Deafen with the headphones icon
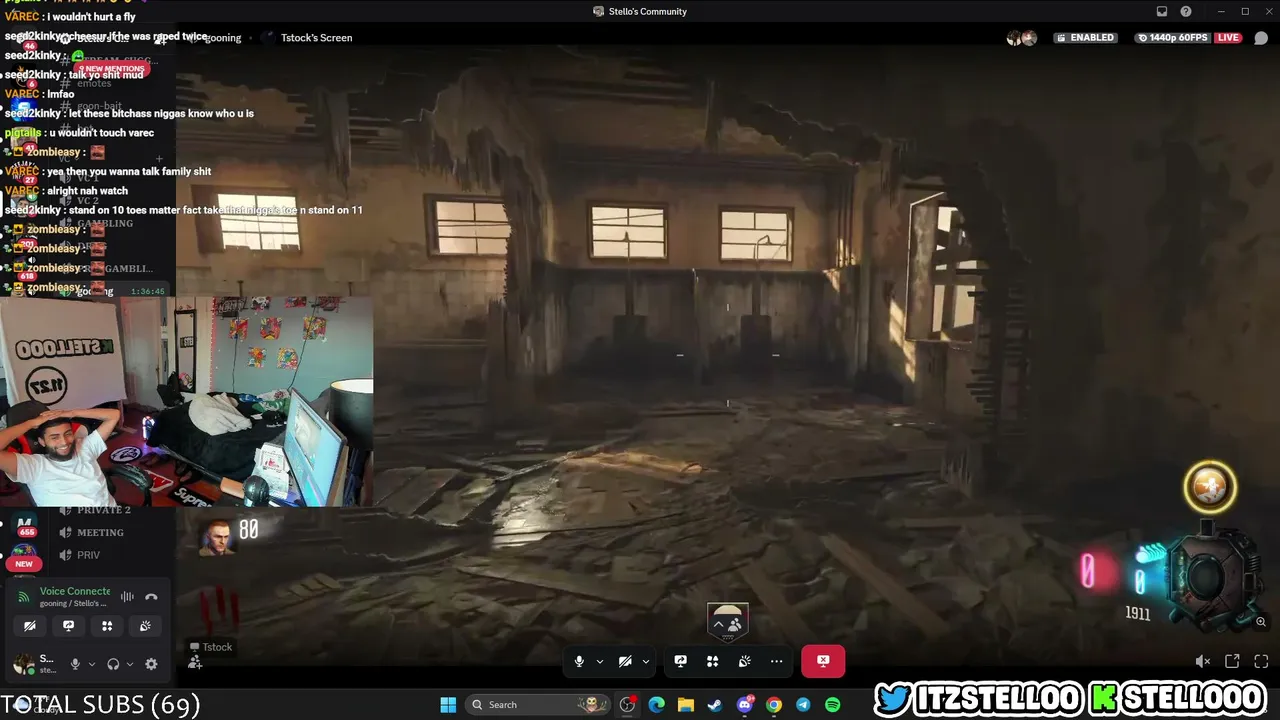 (113, 664)
